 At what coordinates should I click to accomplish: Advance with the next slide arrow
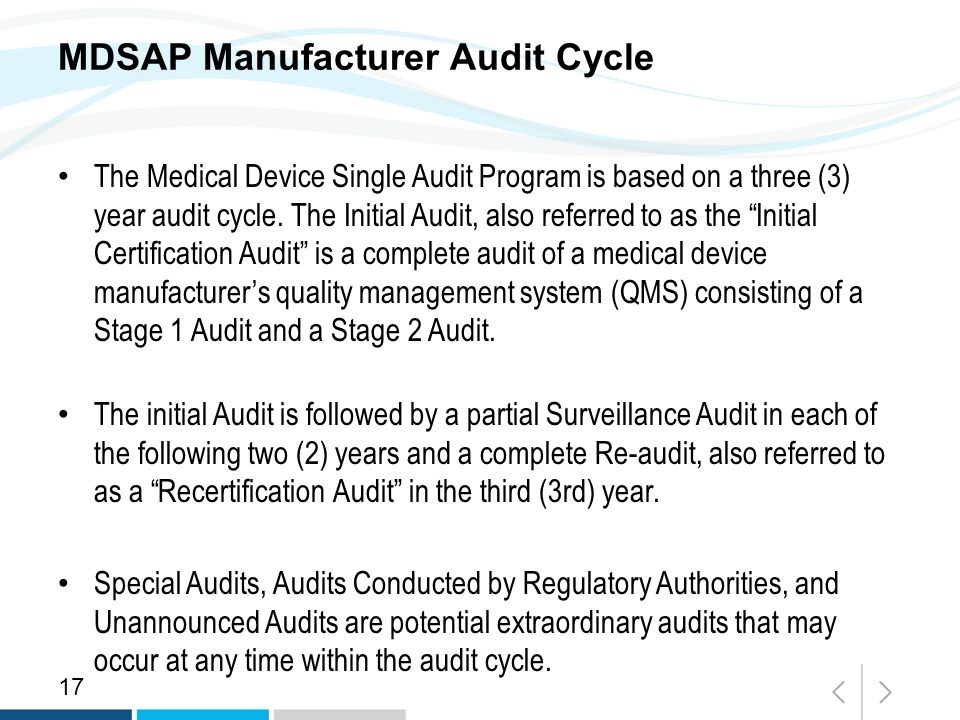[x=885, y=692]
